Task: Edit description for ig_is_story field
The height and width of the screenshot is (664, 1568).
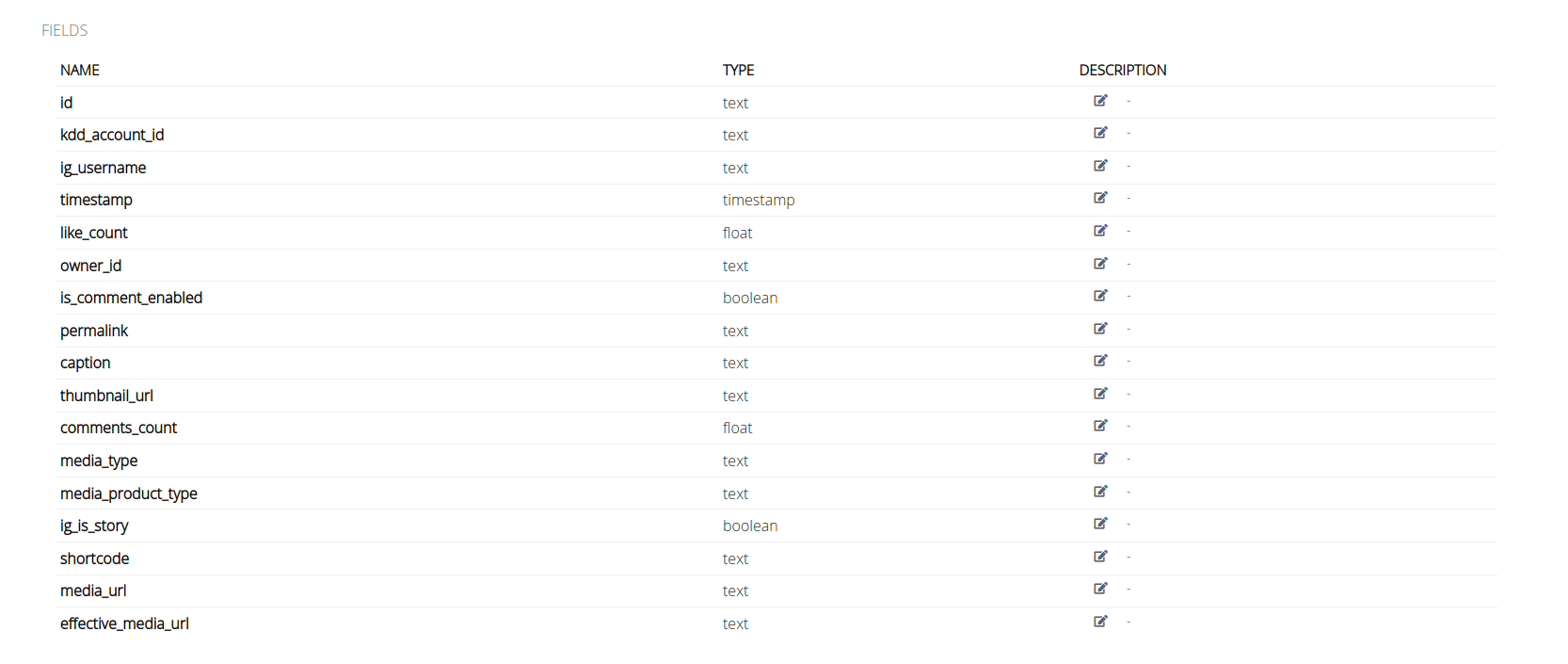Action: [x=1100, y=524]
